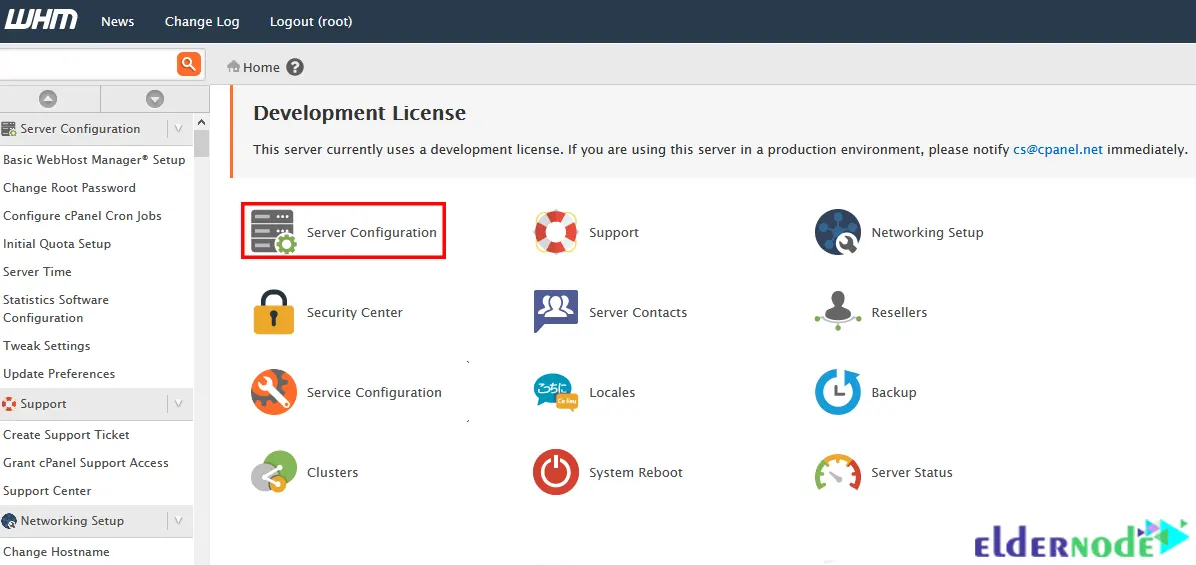The image size is (1196, 565).
Task: Click the Server Contacts label
Action: [x=638, y=313]
